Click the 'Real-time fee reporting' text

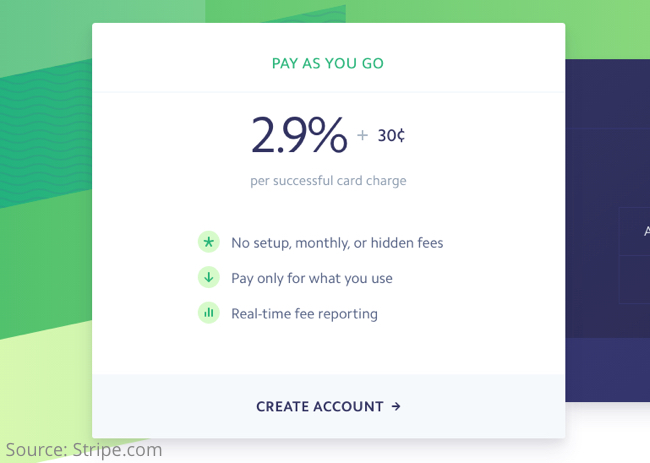[304, 313]
